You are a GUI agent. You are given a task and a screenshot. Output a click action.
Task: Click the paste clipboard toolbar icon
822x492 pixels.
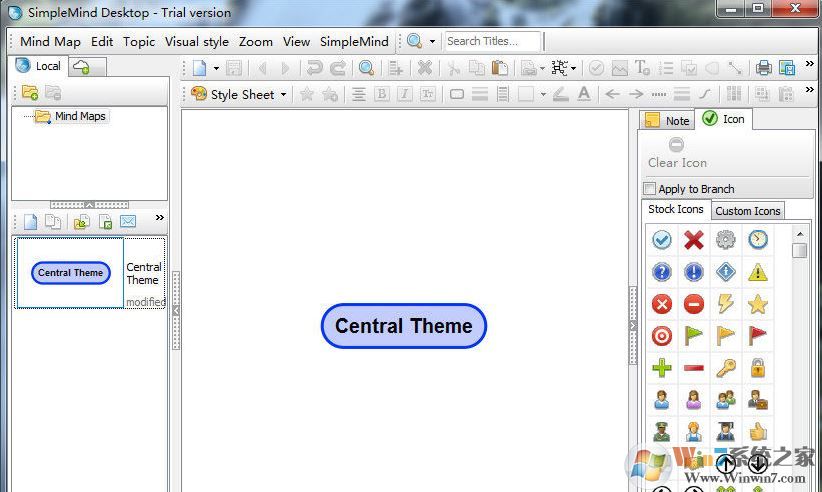tap(499, 68)
